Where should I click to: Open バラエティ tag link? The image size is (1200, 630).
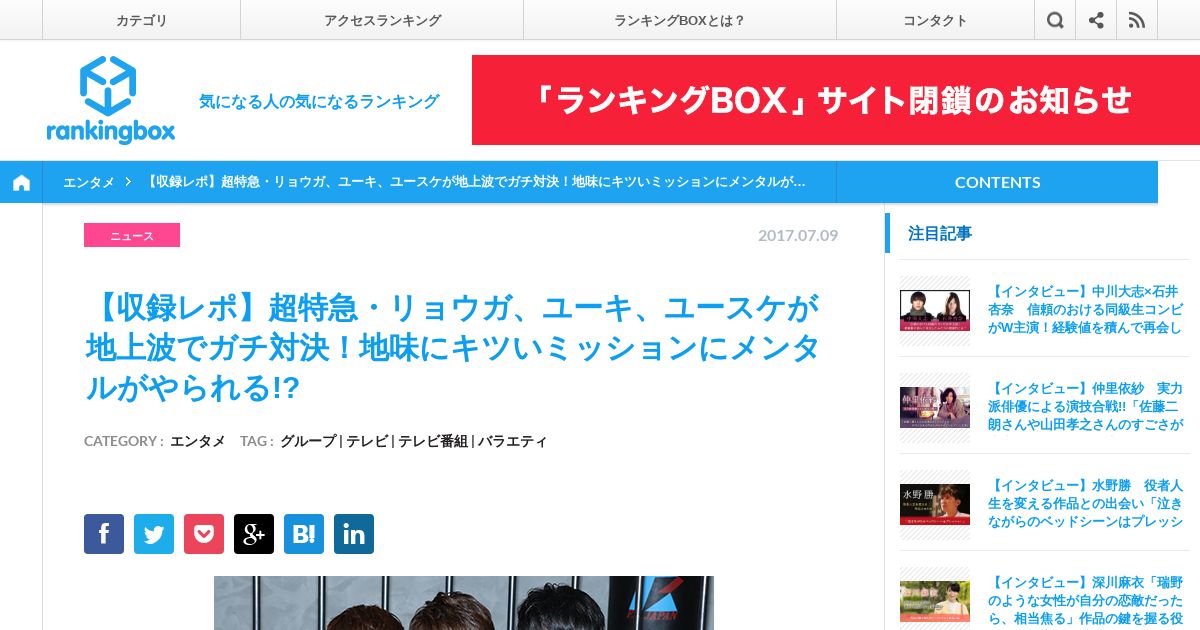click(x=512, y=441)
